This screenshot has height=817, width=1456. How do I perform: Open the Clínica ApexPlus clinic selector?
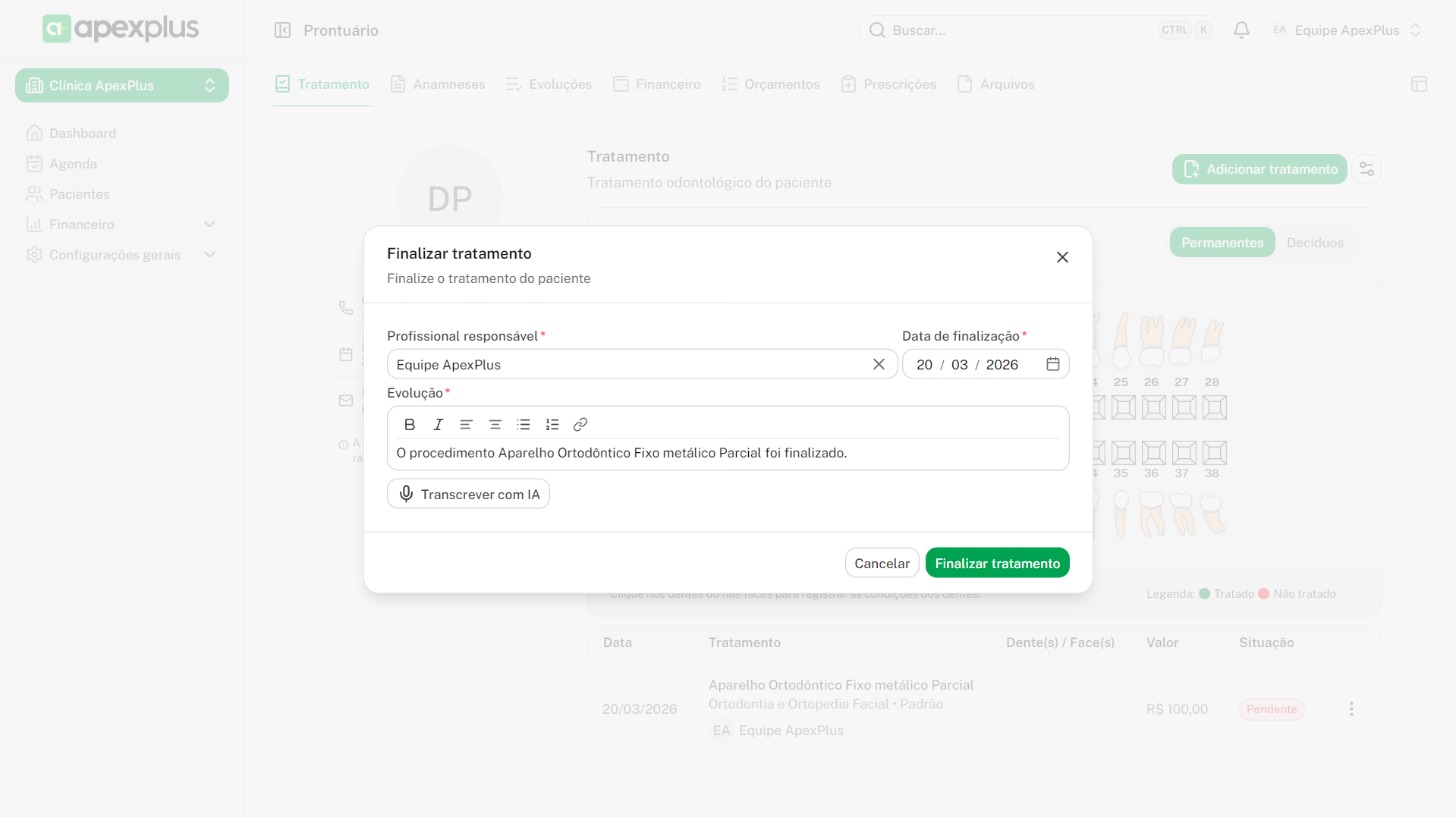coord(122,86)
